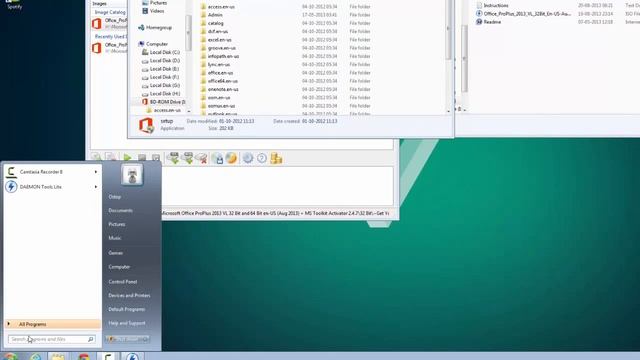Select the lync.en-us folder
The width and height of the screenshot is (640, 360).
[x=215, y=64]
